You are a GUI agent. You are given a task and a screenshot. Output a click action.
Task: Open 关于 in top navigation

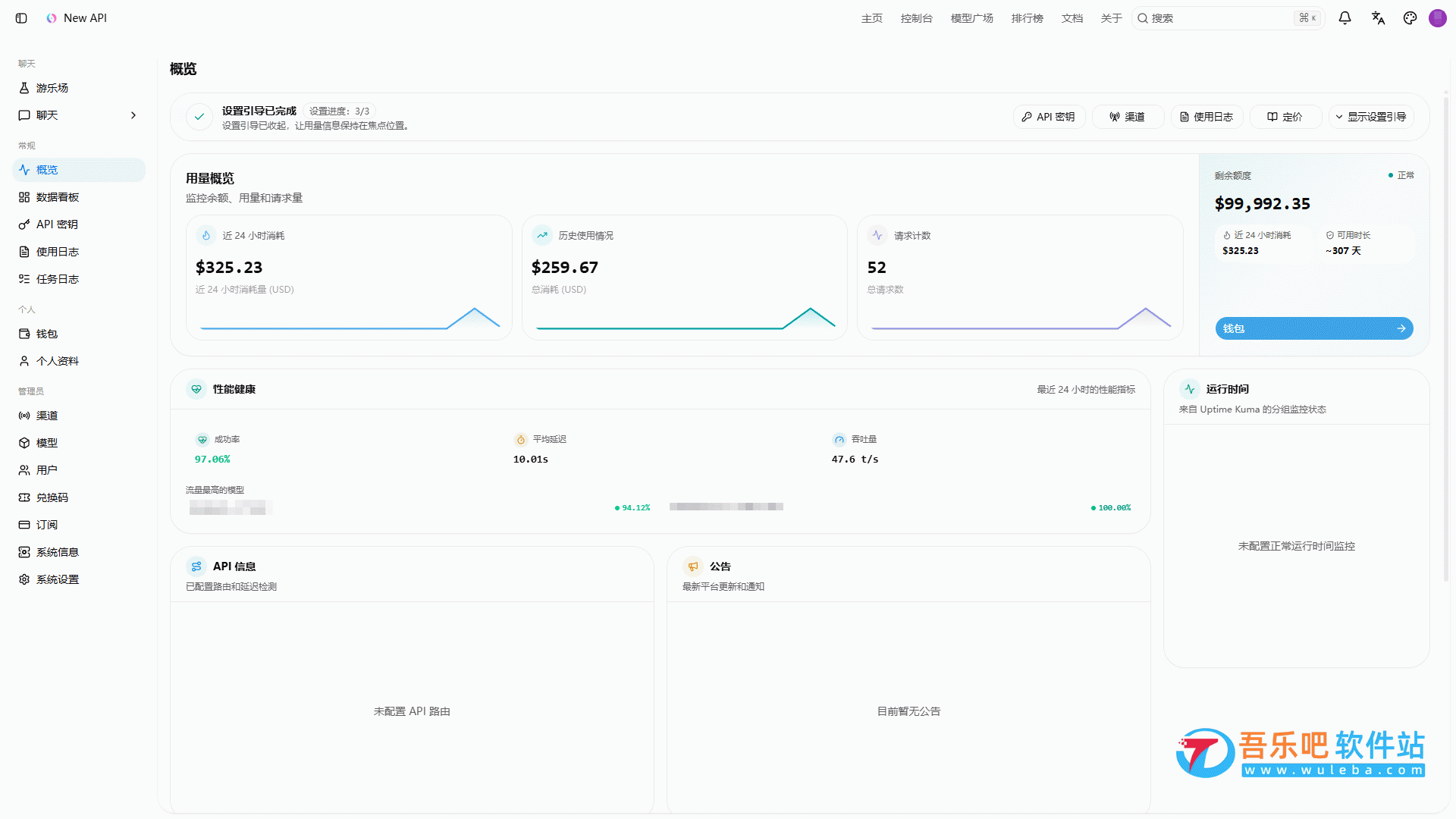coord(1111,18)
